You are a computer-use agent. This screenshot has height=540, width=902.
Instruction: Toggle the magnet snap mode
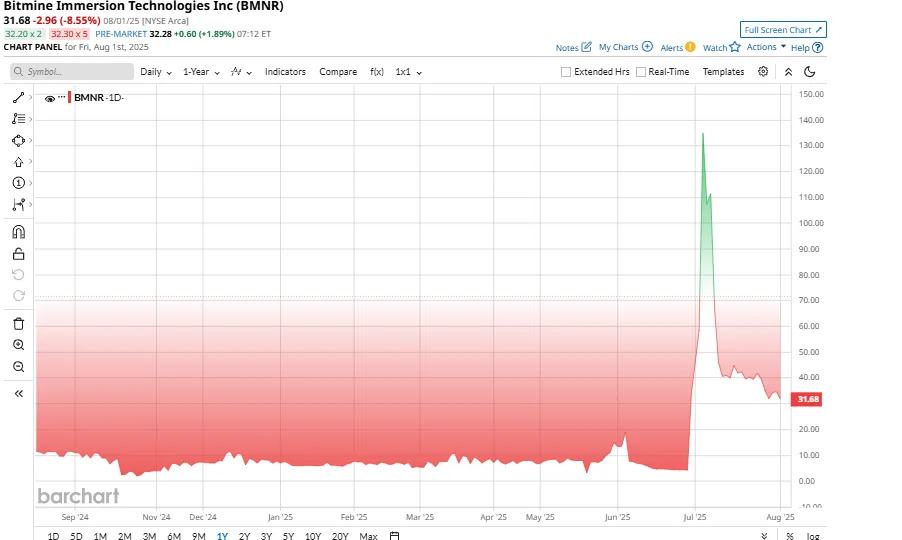[18, 232]
